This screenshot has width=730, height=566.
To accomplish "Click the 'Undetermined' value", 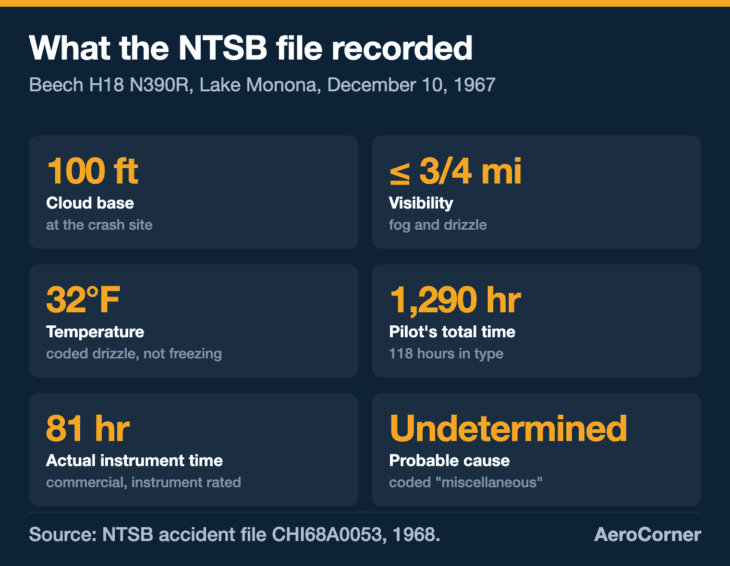I will (508, 428).
